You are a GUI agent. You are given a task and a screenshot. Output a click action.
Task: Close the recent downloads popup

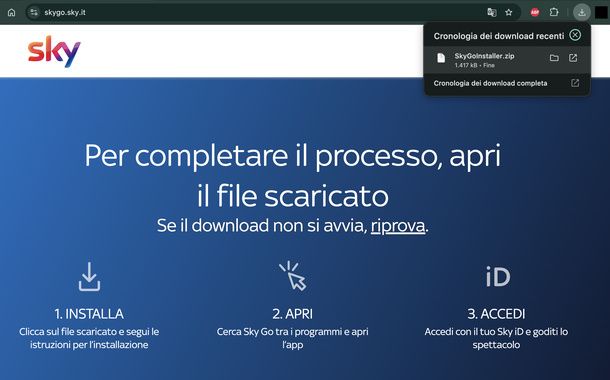pos(575,35)
